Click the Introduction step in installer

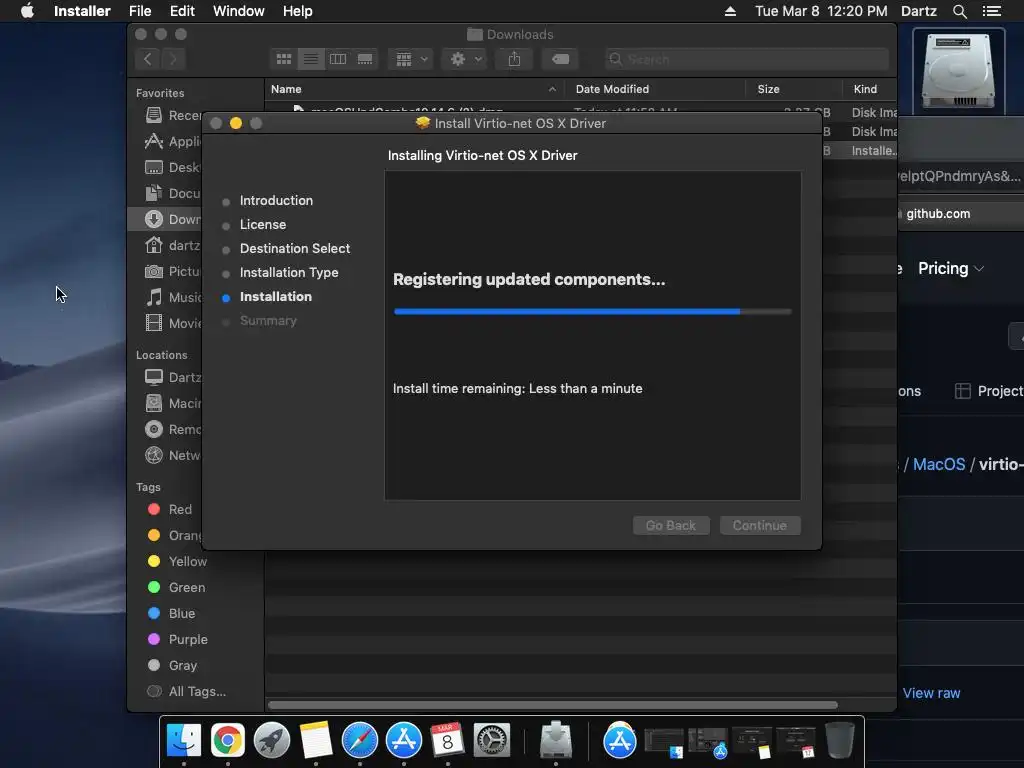pyautogui.click(x=276, y=200)
